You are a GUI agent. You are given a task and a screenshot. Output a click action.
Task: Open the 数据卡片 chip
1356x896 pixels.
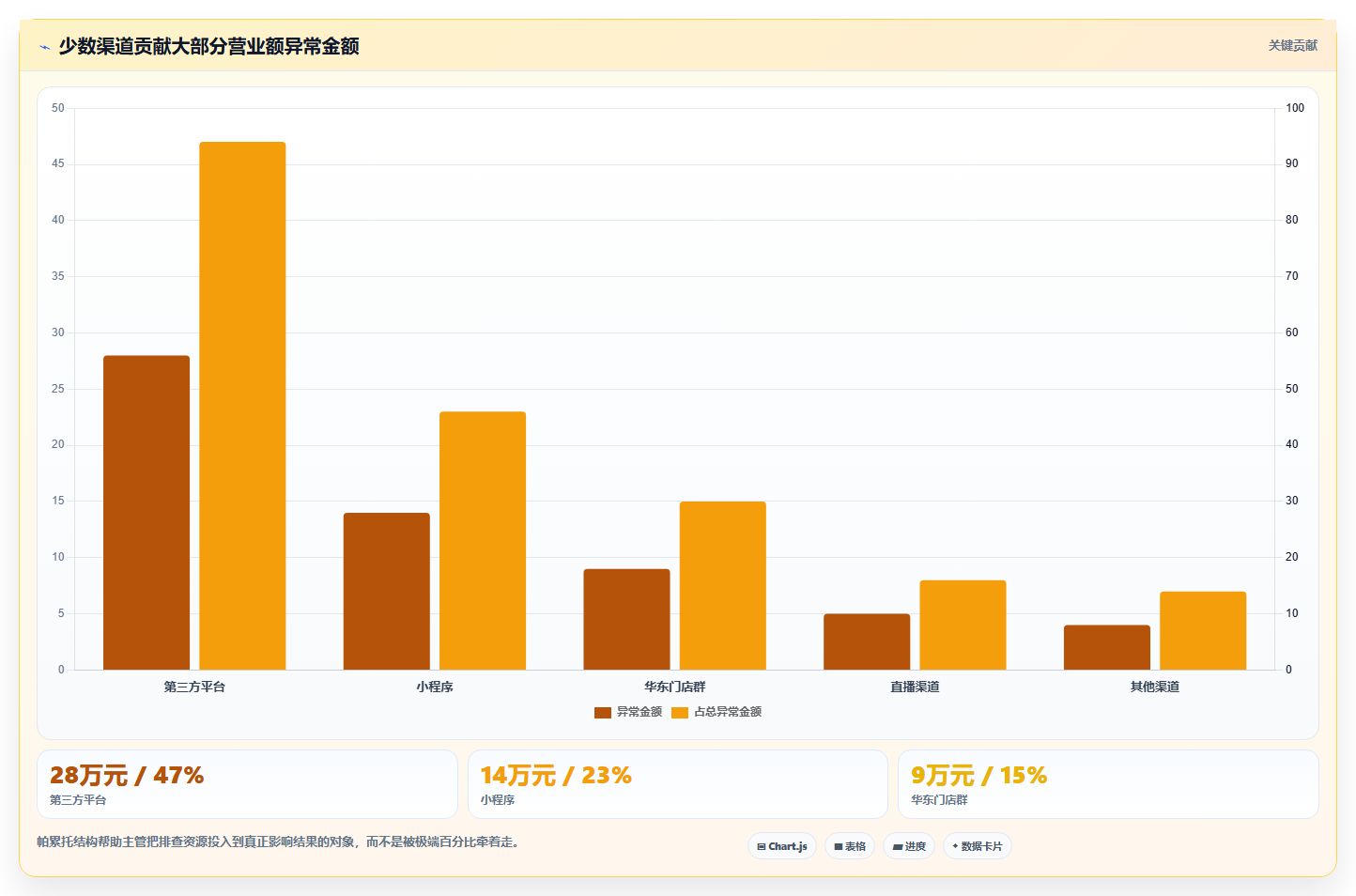[x=978, y=846]
